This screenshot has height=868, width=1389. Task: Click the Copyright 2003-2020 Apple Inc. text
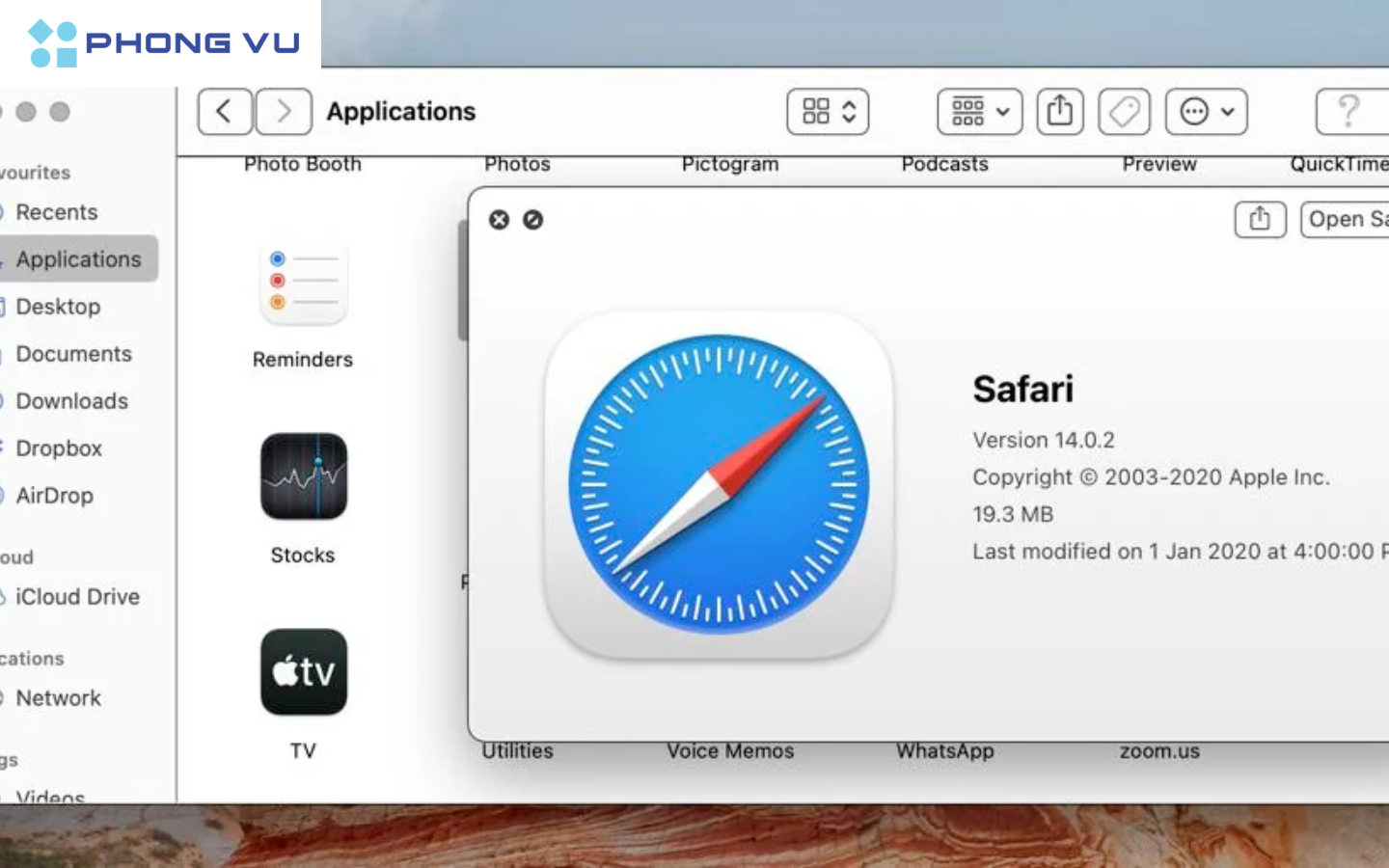click(x=1151, y=477)
